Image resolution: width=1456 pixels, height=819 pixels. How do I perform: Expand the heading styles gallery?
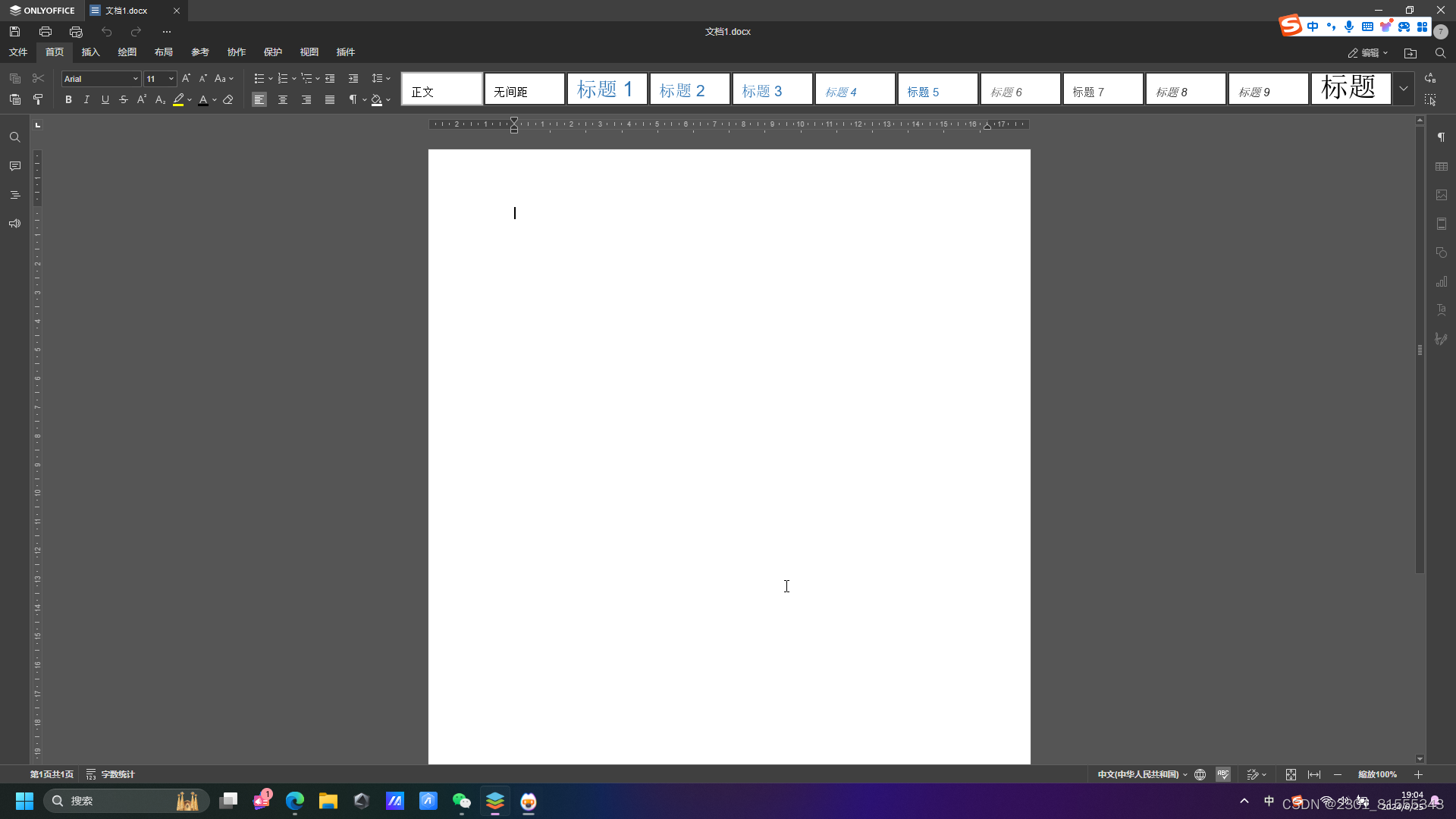[1404, 88]
